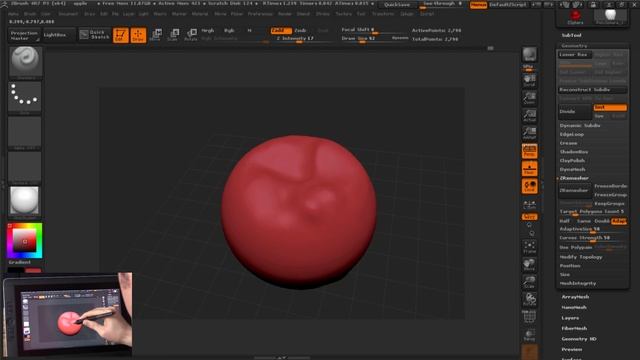Select the Move transform tool in top shelf
640x360 pixels.
[156, 35]
